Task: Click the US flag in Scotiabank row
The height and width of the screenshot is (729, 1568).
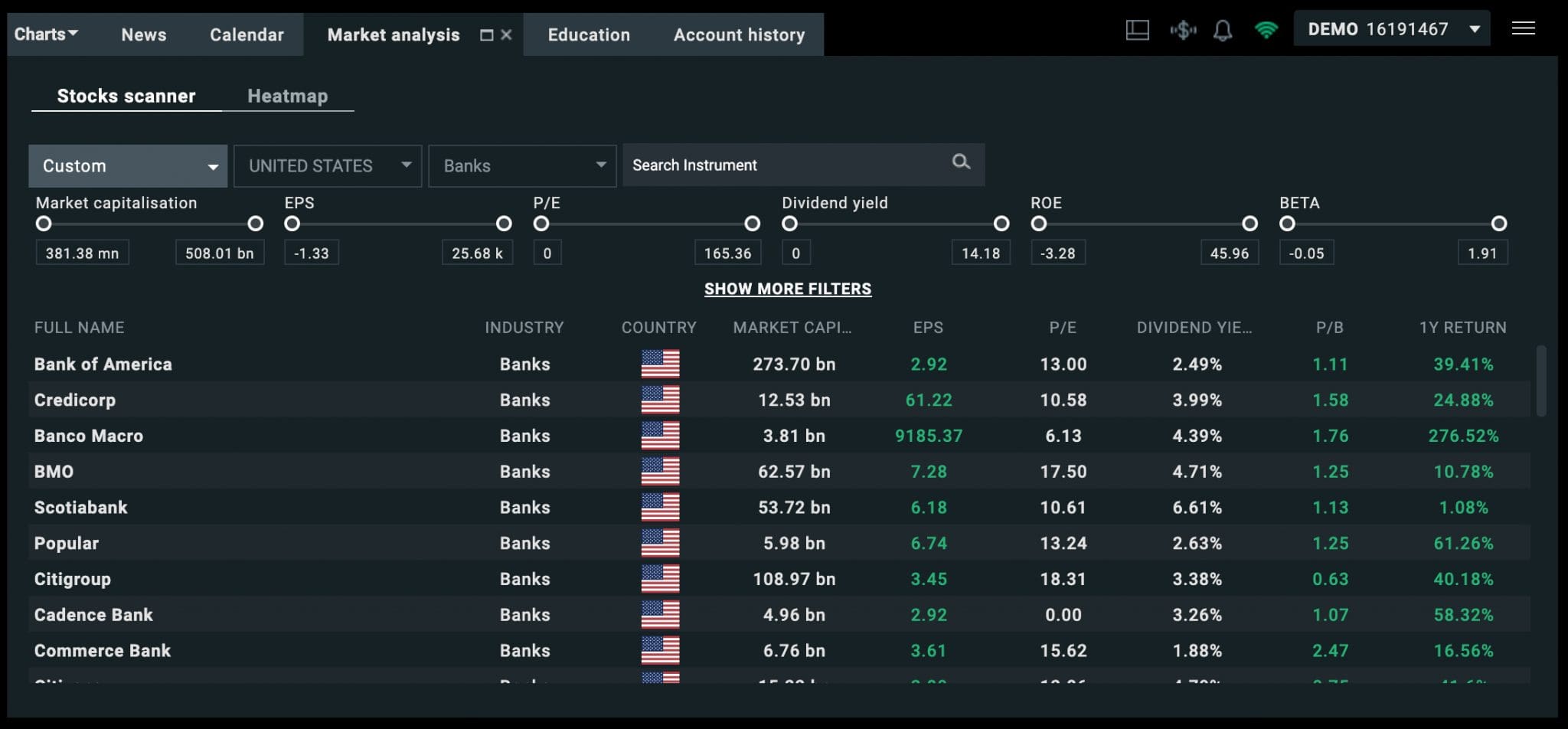Action: coord(660,507)
